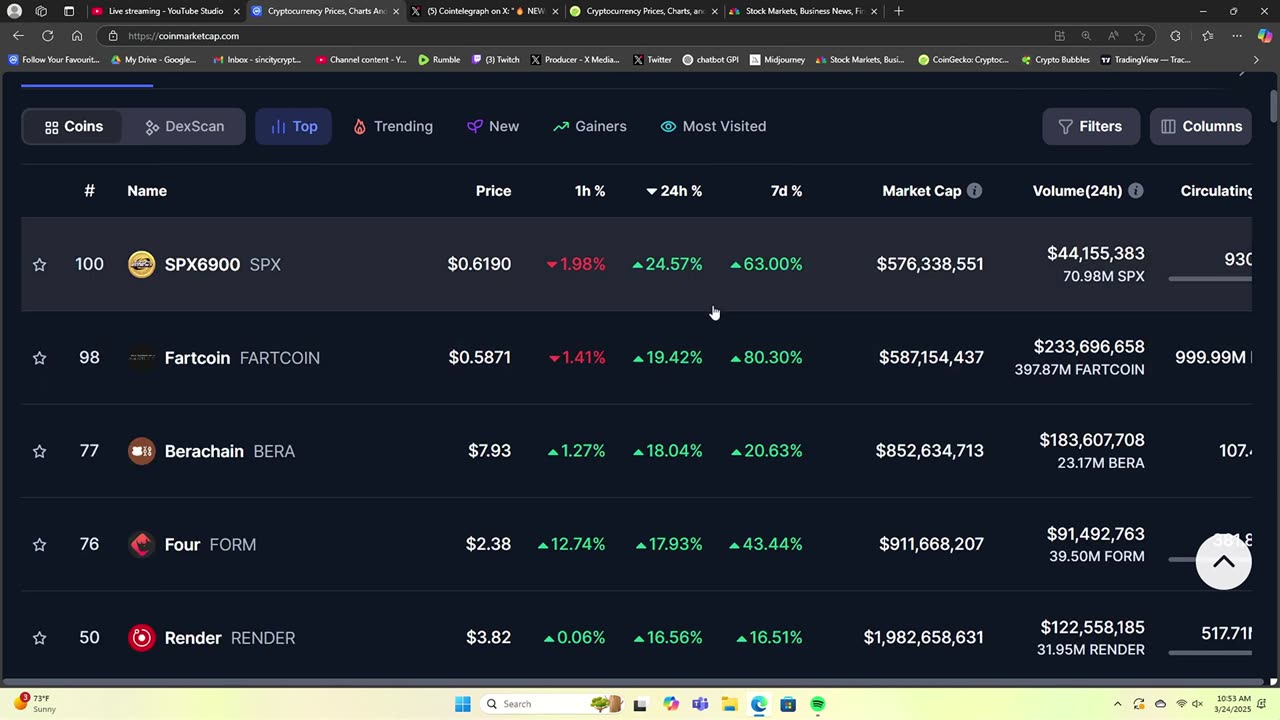Open Rumble bookmark

tap(439, 60)
